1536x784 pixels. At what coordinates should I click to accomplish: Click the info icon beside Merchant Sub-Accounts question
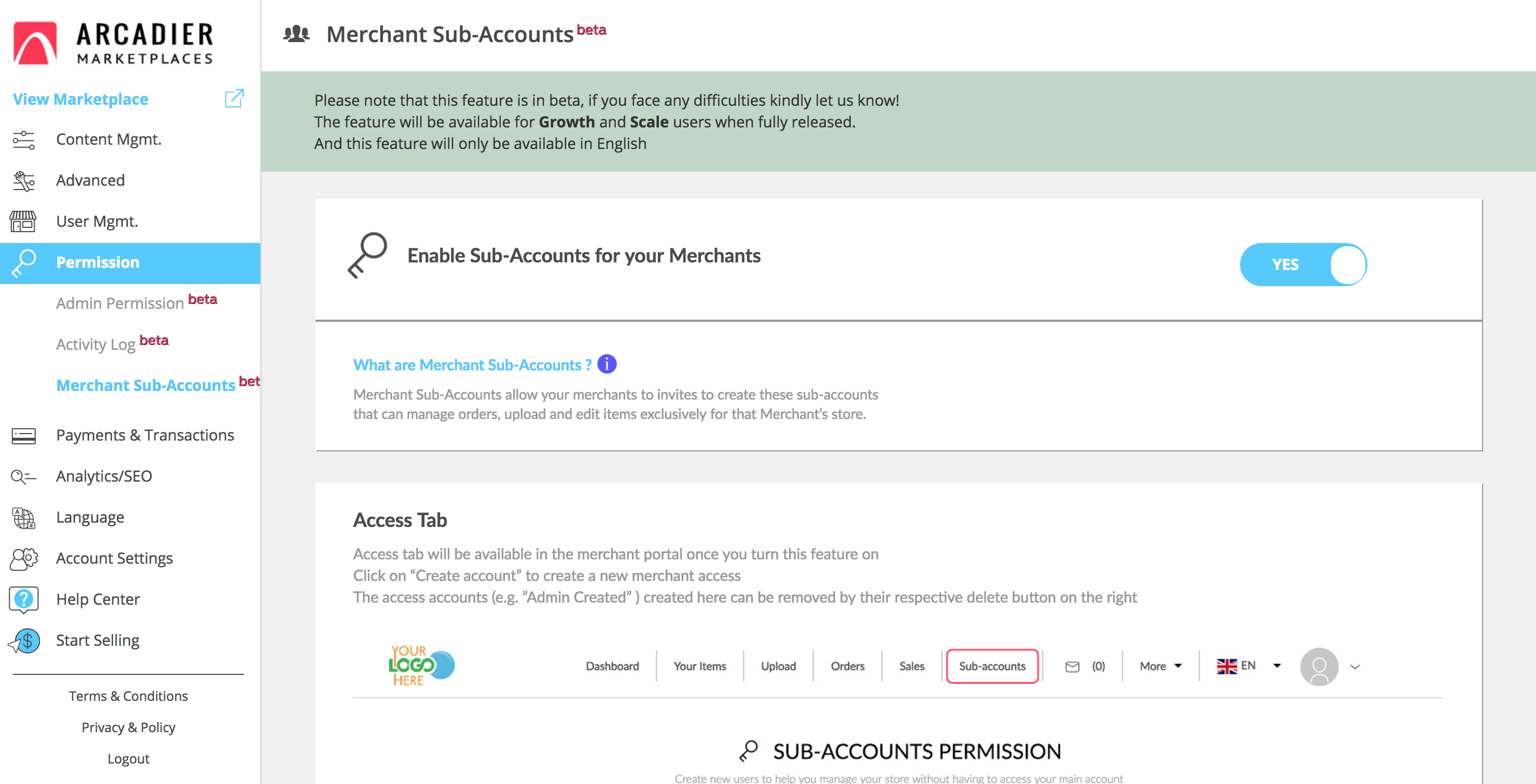[607, 364]
